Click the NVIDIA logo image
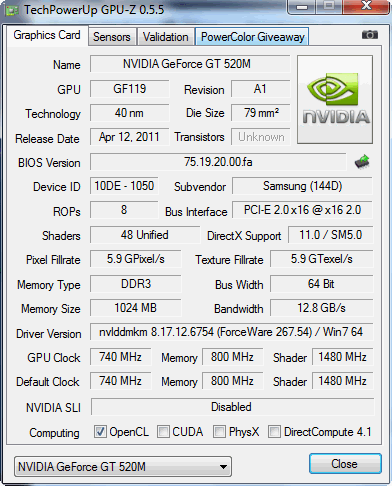This screenshot has height=486, width=392. [x=335, y=100]
